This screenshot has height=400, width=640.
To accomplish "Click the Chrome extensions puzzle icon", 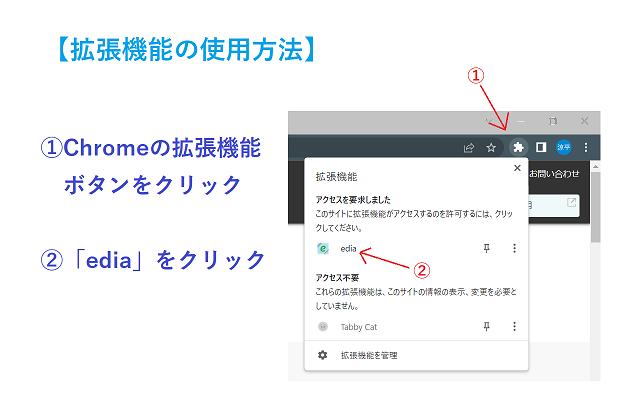I will click(518, 147).
